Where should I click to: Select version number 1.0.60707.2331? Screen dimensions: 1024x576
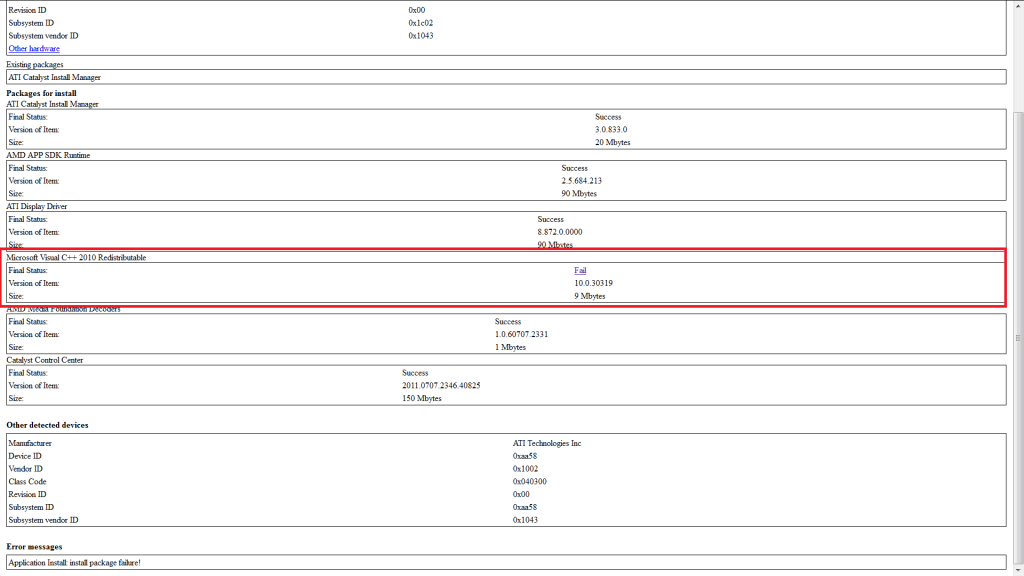521,334
